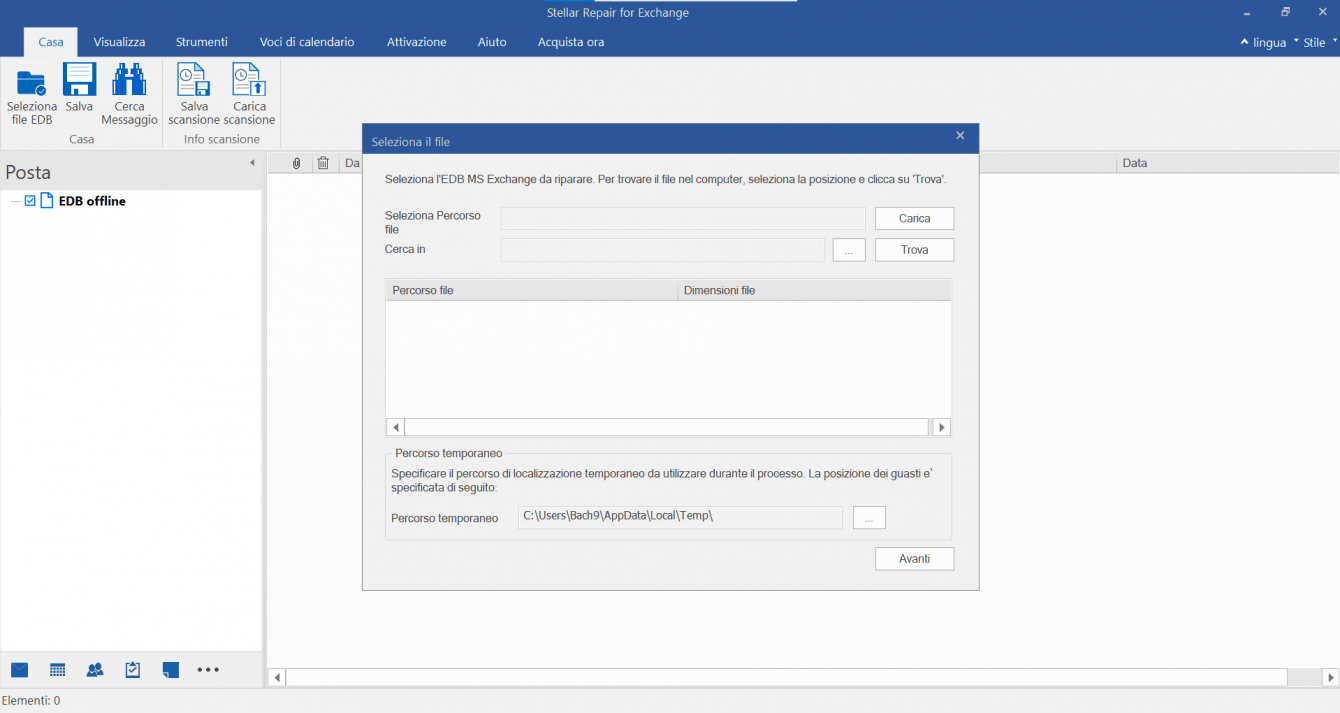
Task: Open the calendar view icon at bottom
Action: 57,669
